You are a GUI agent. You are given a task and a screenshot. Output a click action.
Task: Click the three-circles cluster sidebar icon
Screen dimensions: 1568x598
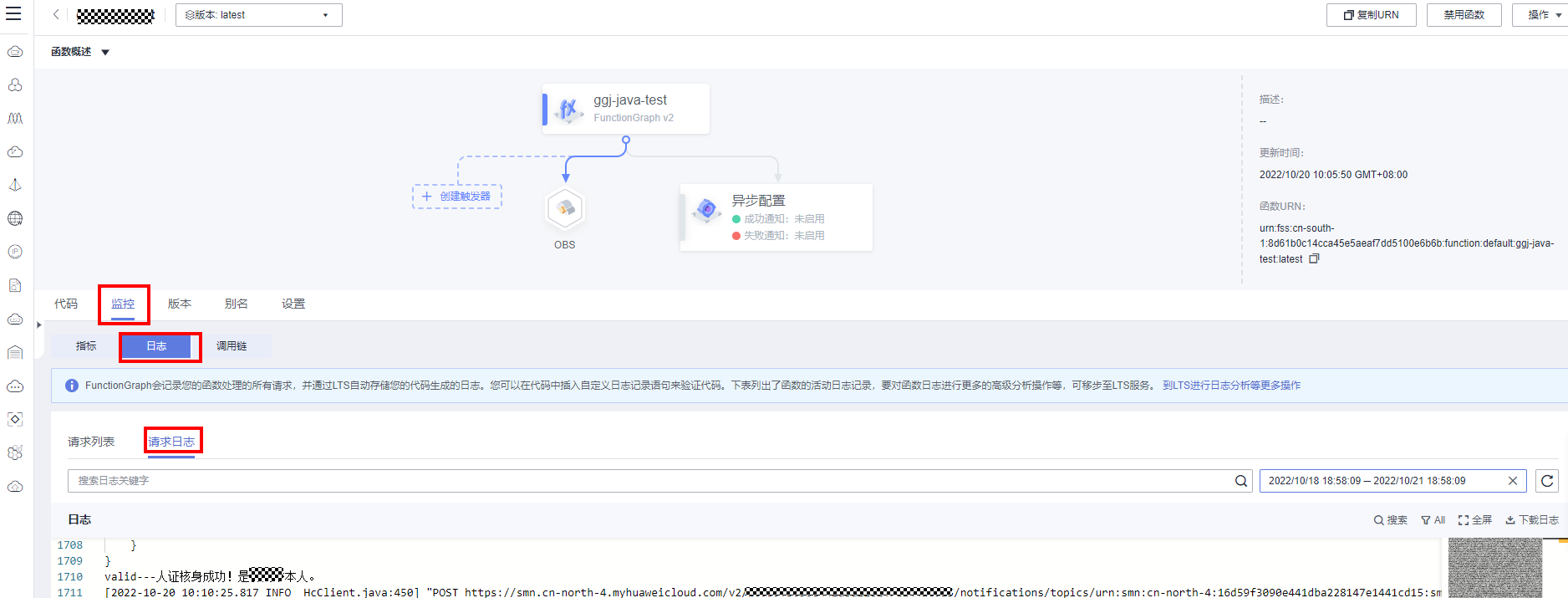(15, 85)
